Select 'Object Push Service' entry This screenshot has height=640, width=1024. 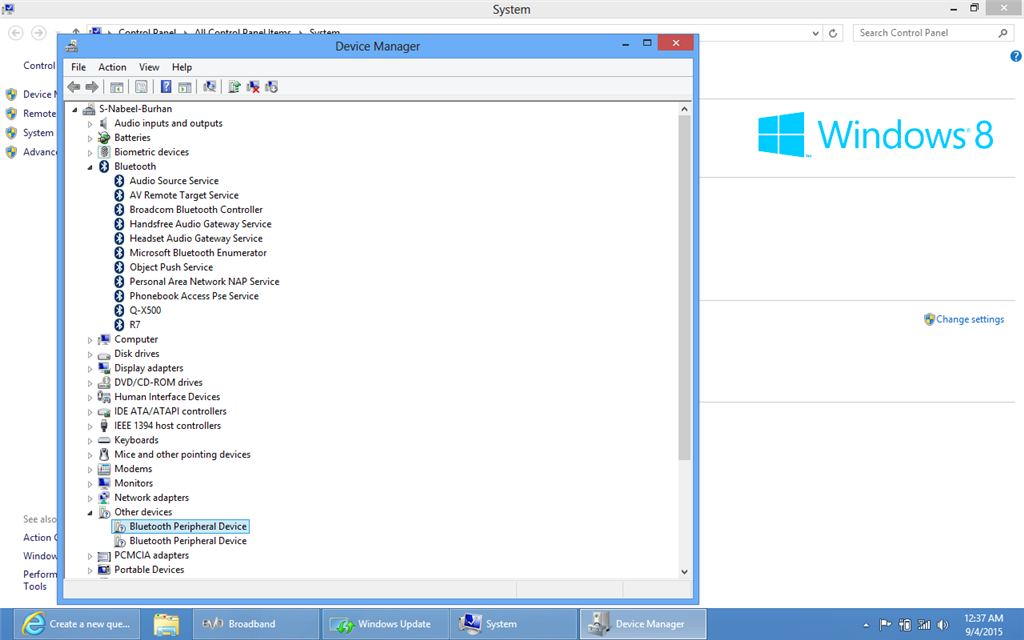pos(171,267)
